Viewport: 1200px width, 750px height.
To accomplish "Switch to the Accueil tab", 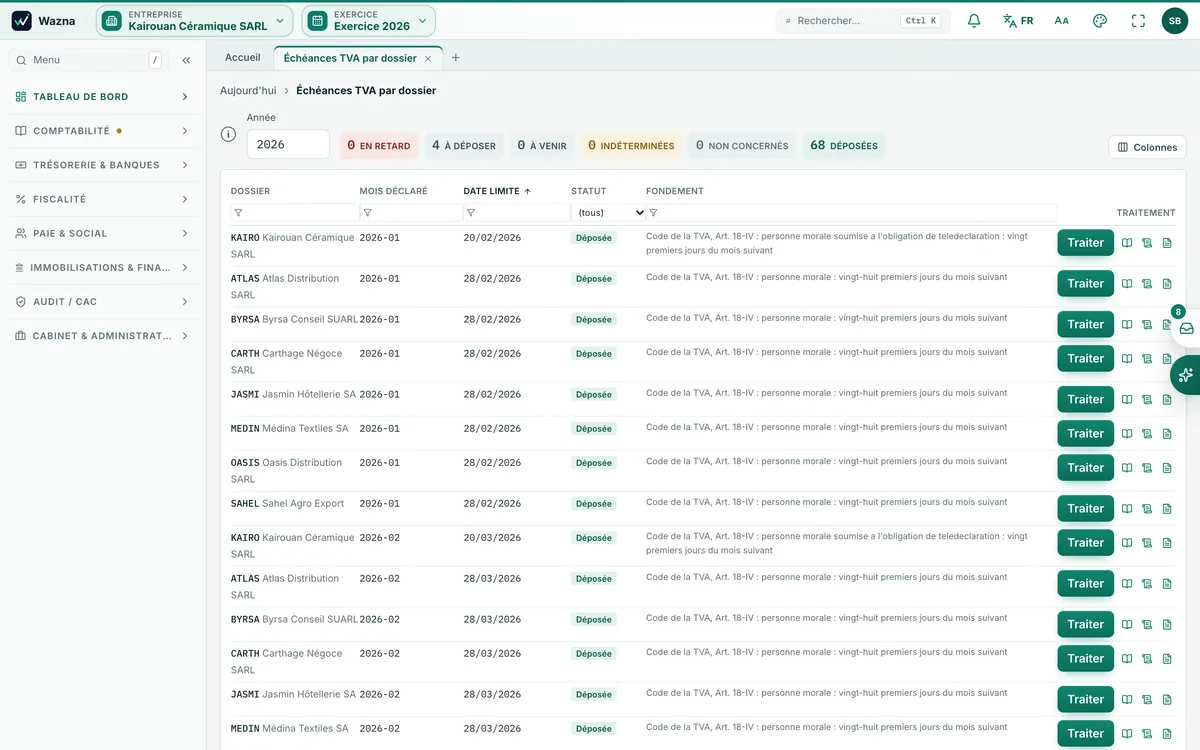I will click(243, 58).
